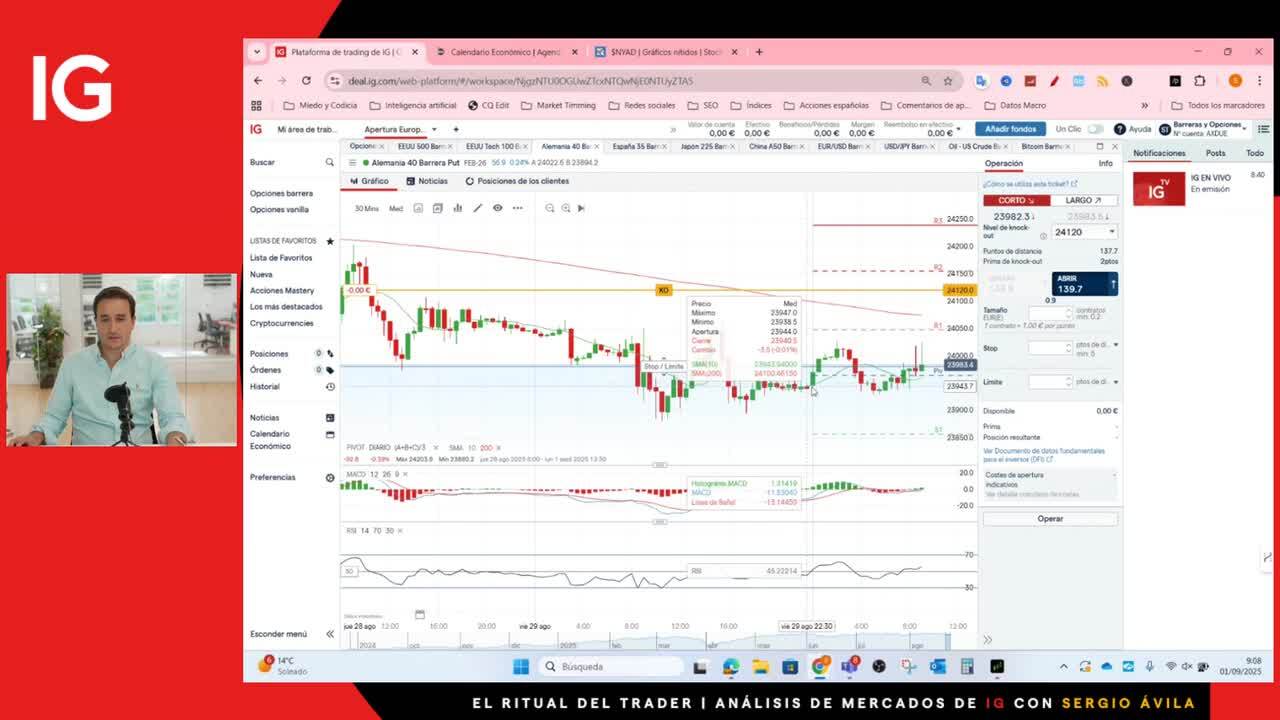Click the ABRIR 139.7 price button
Image resolution: width=1280 pixels, height=720 pixels.
point(1084,284)
